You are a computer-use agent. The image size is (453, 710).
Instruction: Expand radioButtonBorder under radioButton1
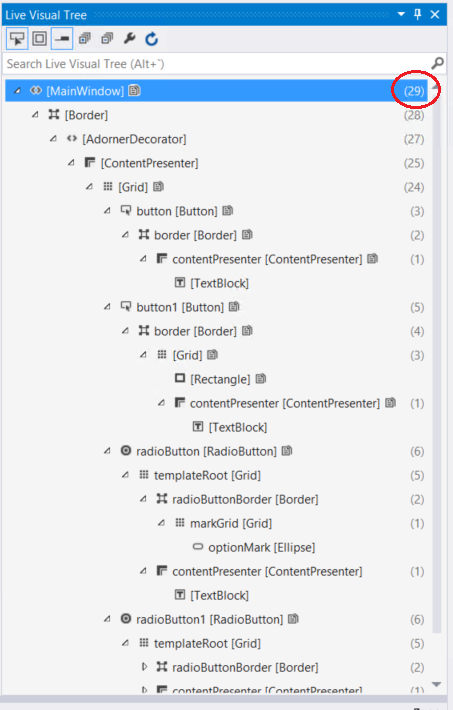[144, 667]
